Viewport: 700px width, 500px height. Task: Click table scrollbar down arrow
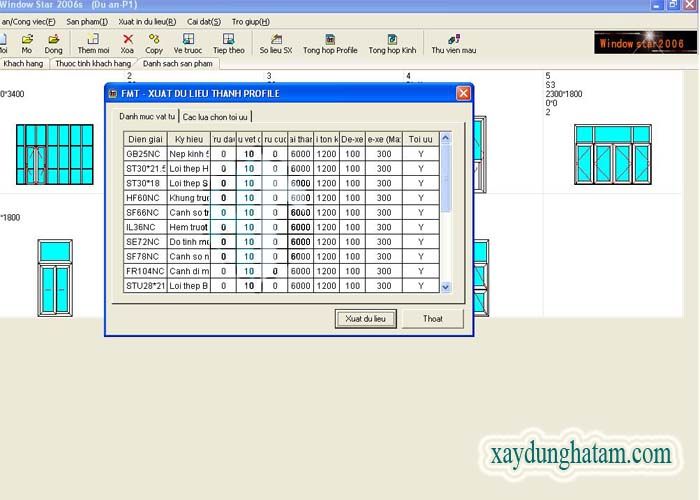tap(446, 287)
